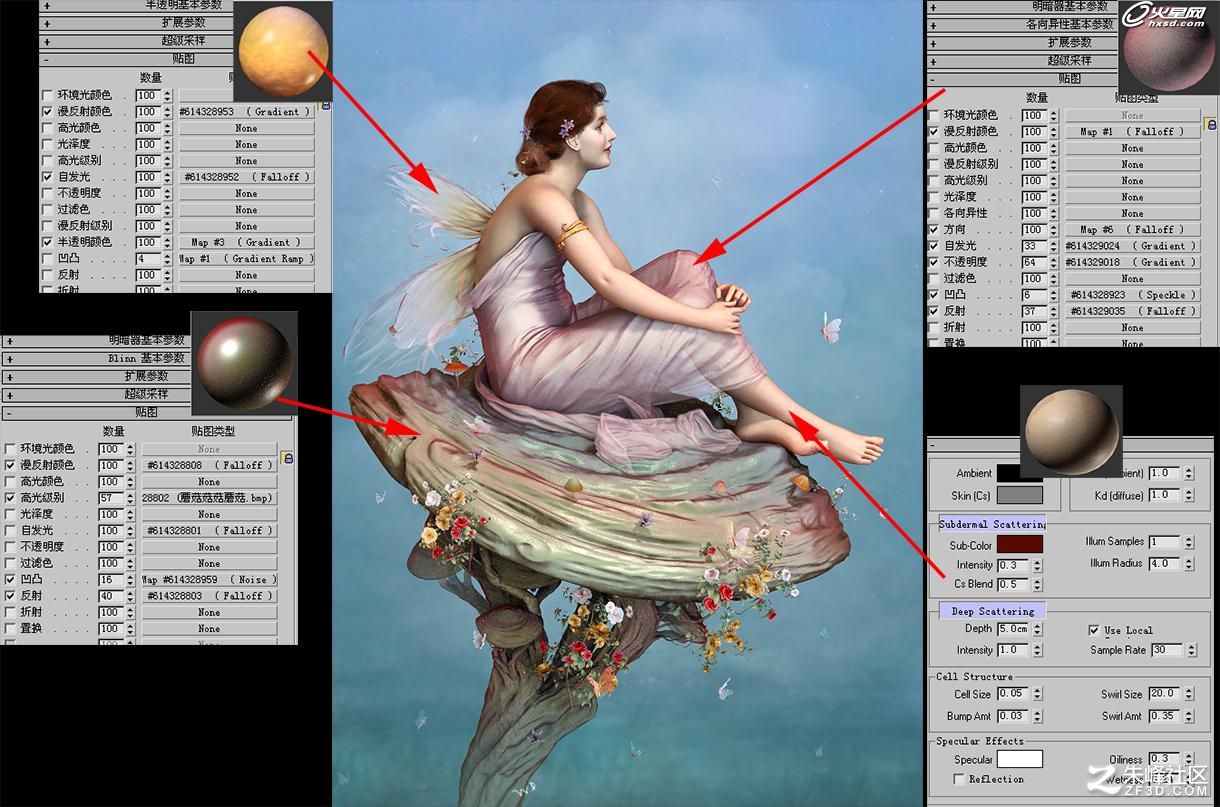
Task: Uncheck the 半透明颜色 map checkbox
Action: [47, 242]
